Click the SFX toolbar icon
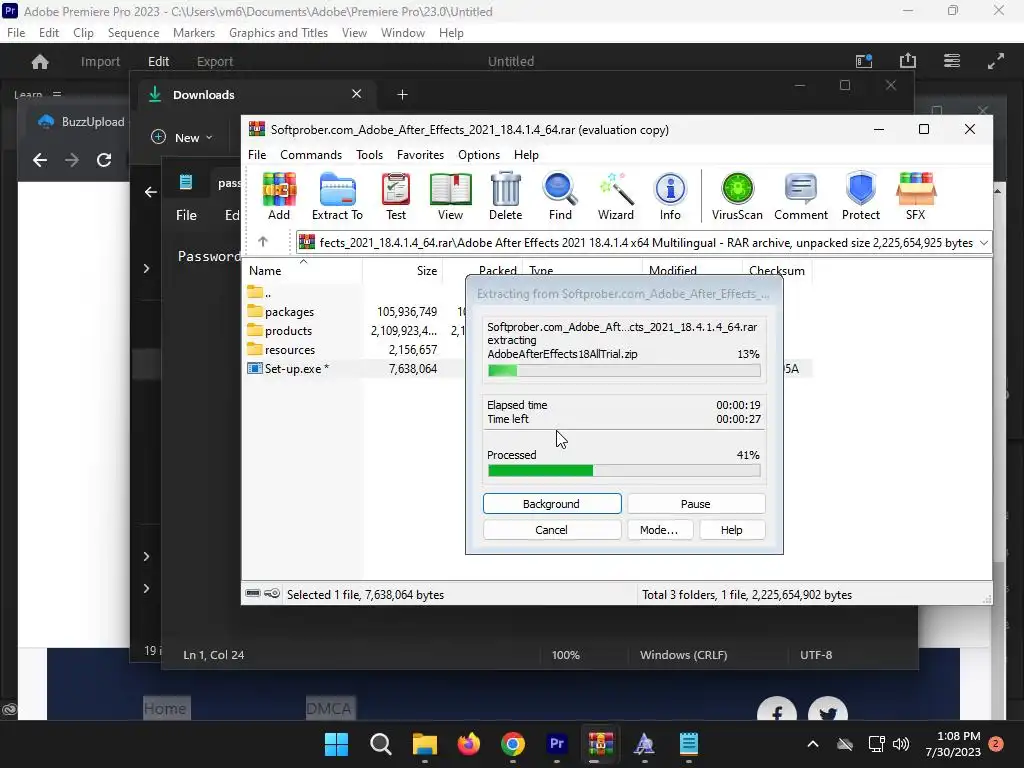 [x=916, y=196]
